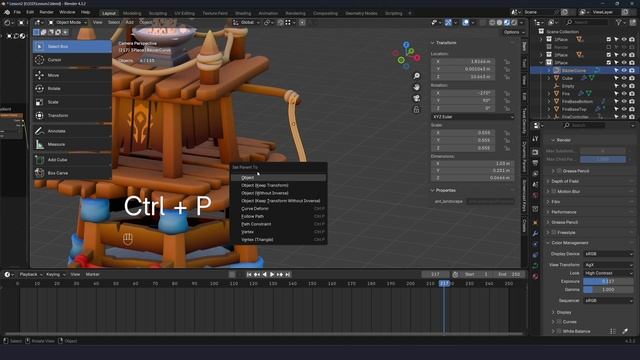Choose the Move tool

tap(72, 75)
